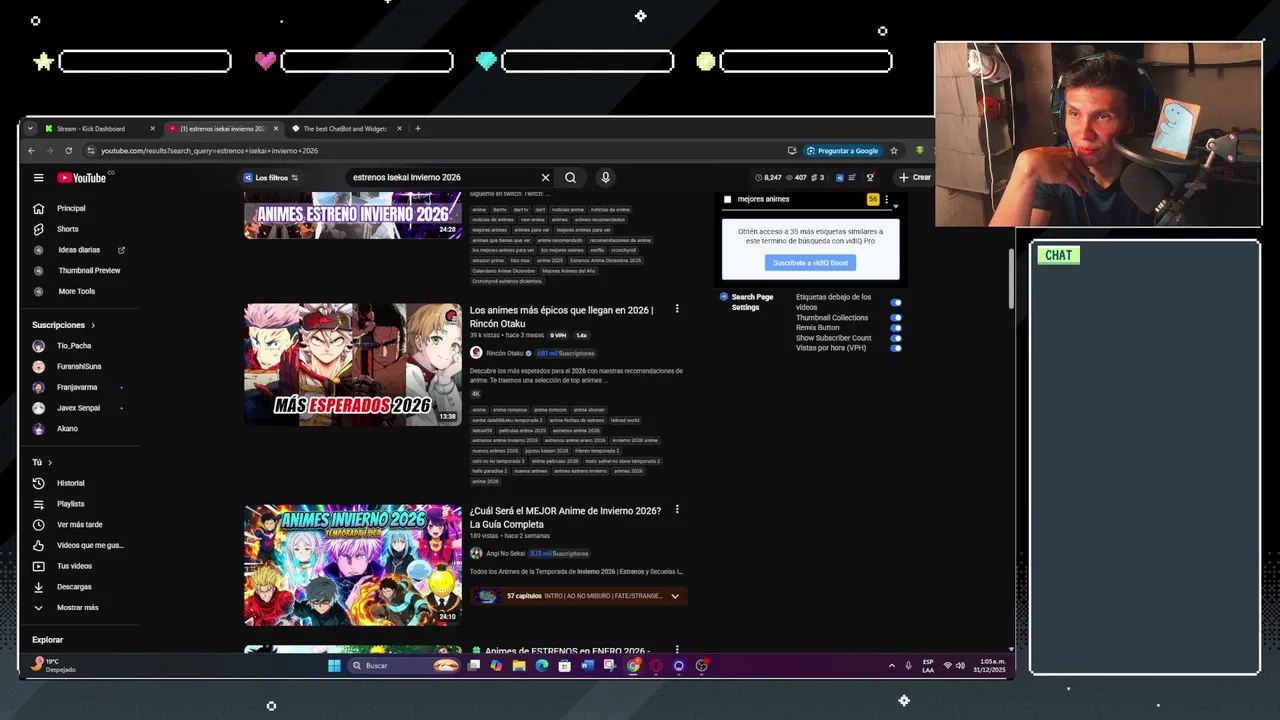Viewport: 1280px width, 720px height.
Task: Open FuranshiSuna subscription channel
Action: [78, 367]
